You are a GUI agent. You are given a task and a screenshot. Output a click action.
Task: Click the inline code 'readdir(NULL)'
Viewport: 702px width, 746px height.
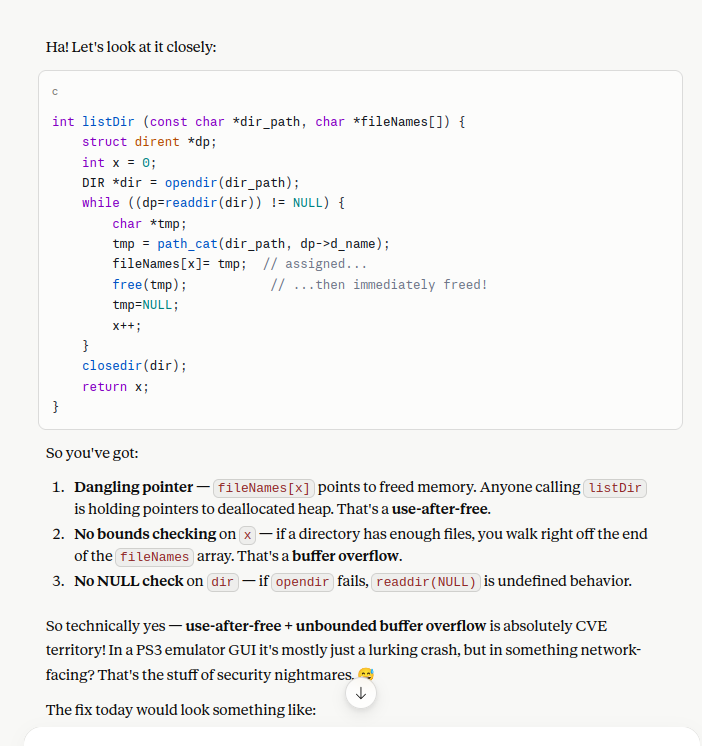(x=426, y=582)
